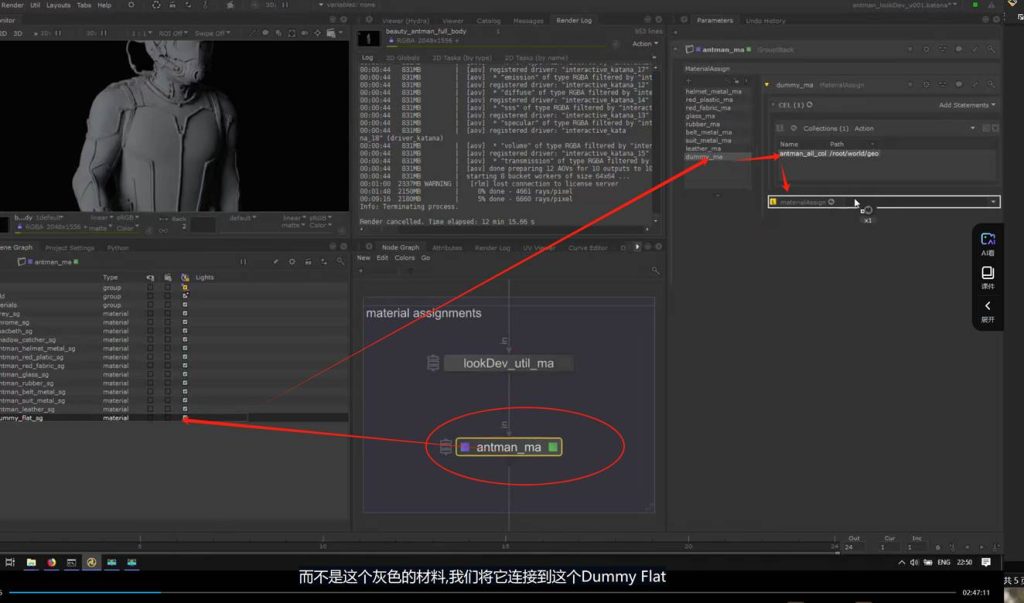This screenshot has width=1024, height=603.
Task: Open the Action dropdown in the Render Log
Action: coord(643,44)
